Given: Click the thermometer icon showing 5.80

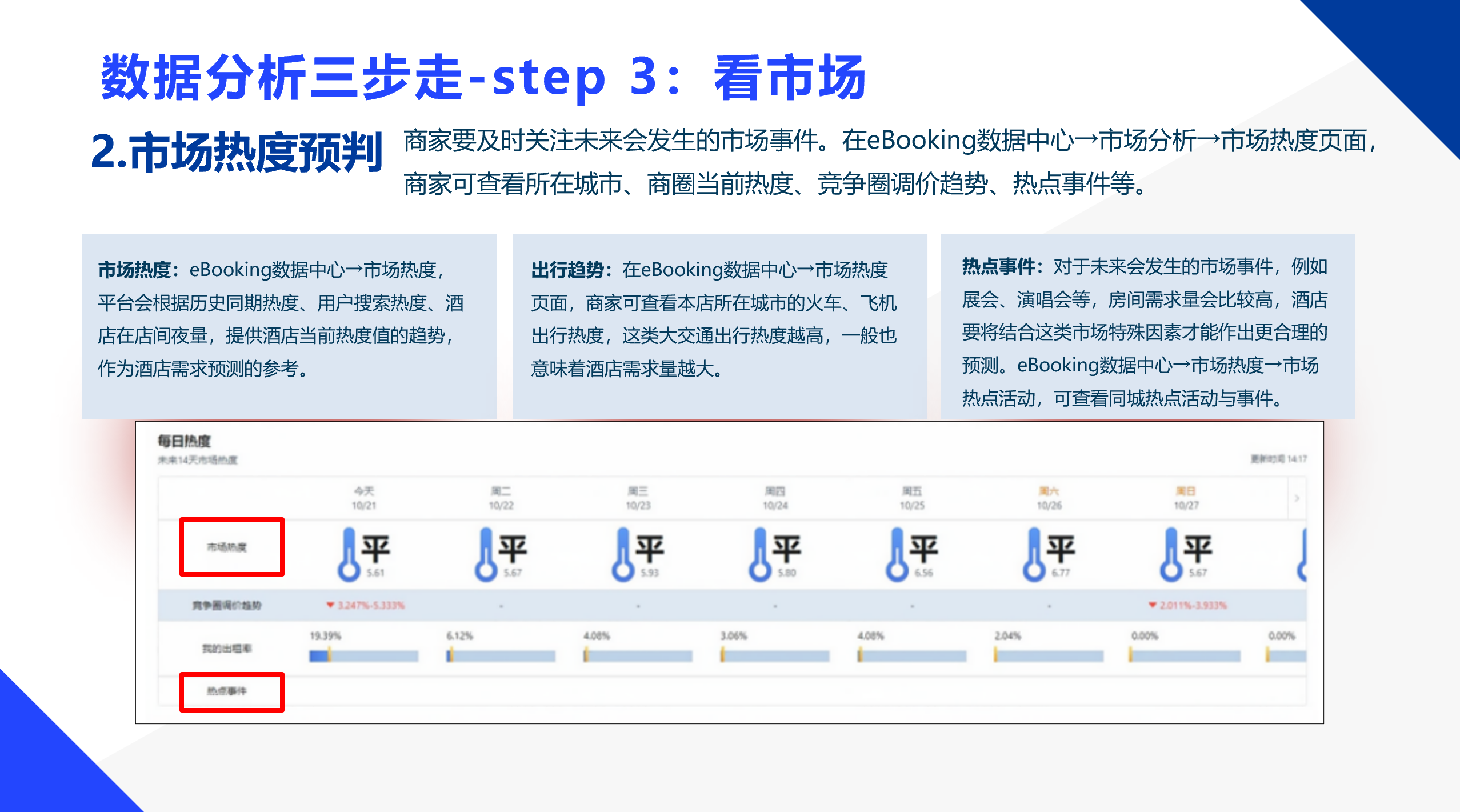Looking at the screenshot, I should pos(759,554).
